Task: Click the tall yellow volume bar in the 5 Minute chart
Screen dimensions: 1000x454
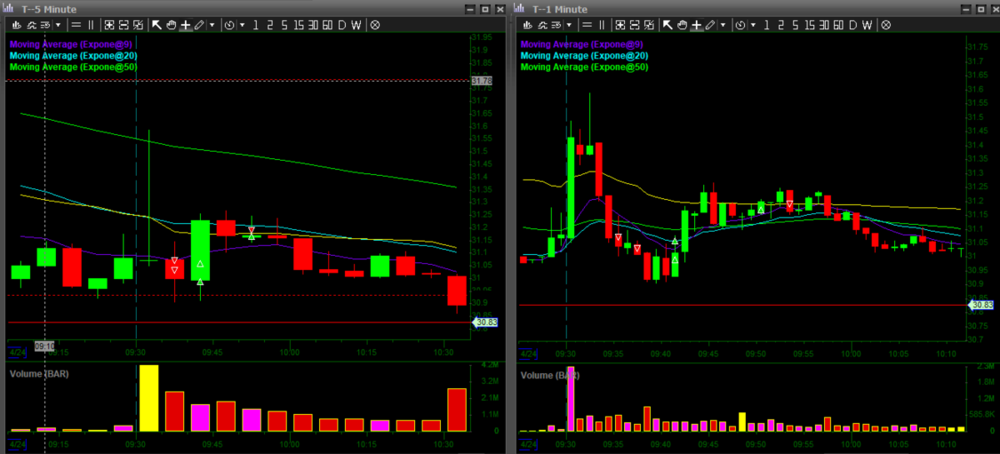Action: (x=149, y=398)
